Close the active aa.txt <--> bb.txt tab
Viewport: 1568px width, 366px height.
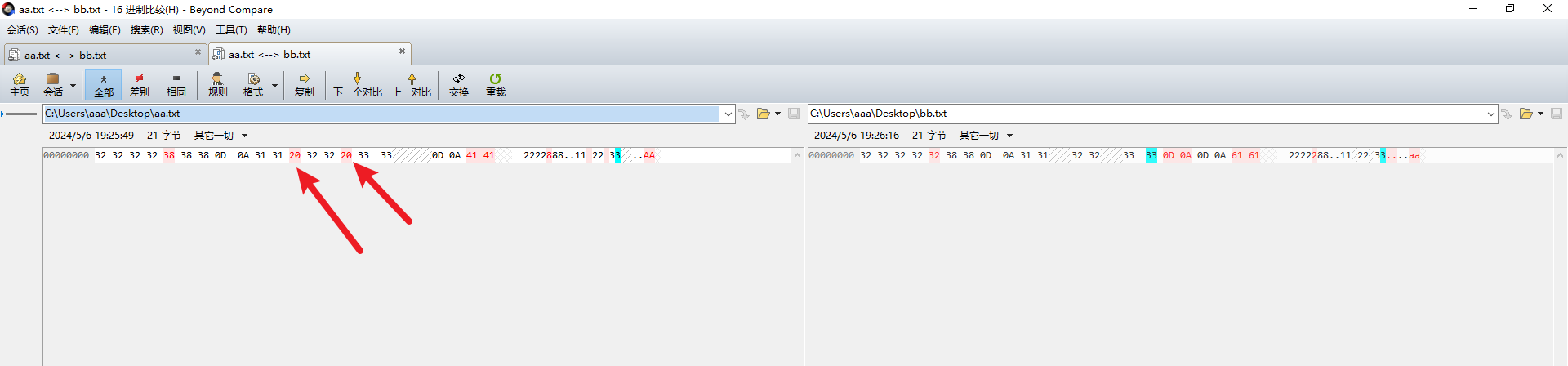402,51
